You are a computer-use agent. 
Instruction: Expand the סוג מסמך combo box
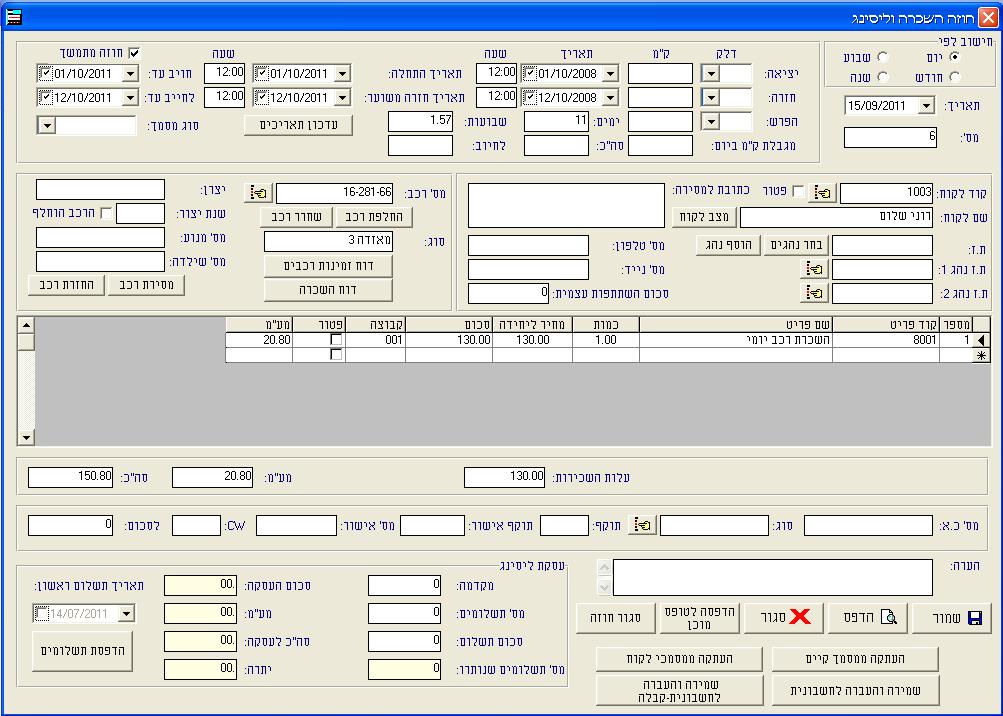[x=47, y=125]
